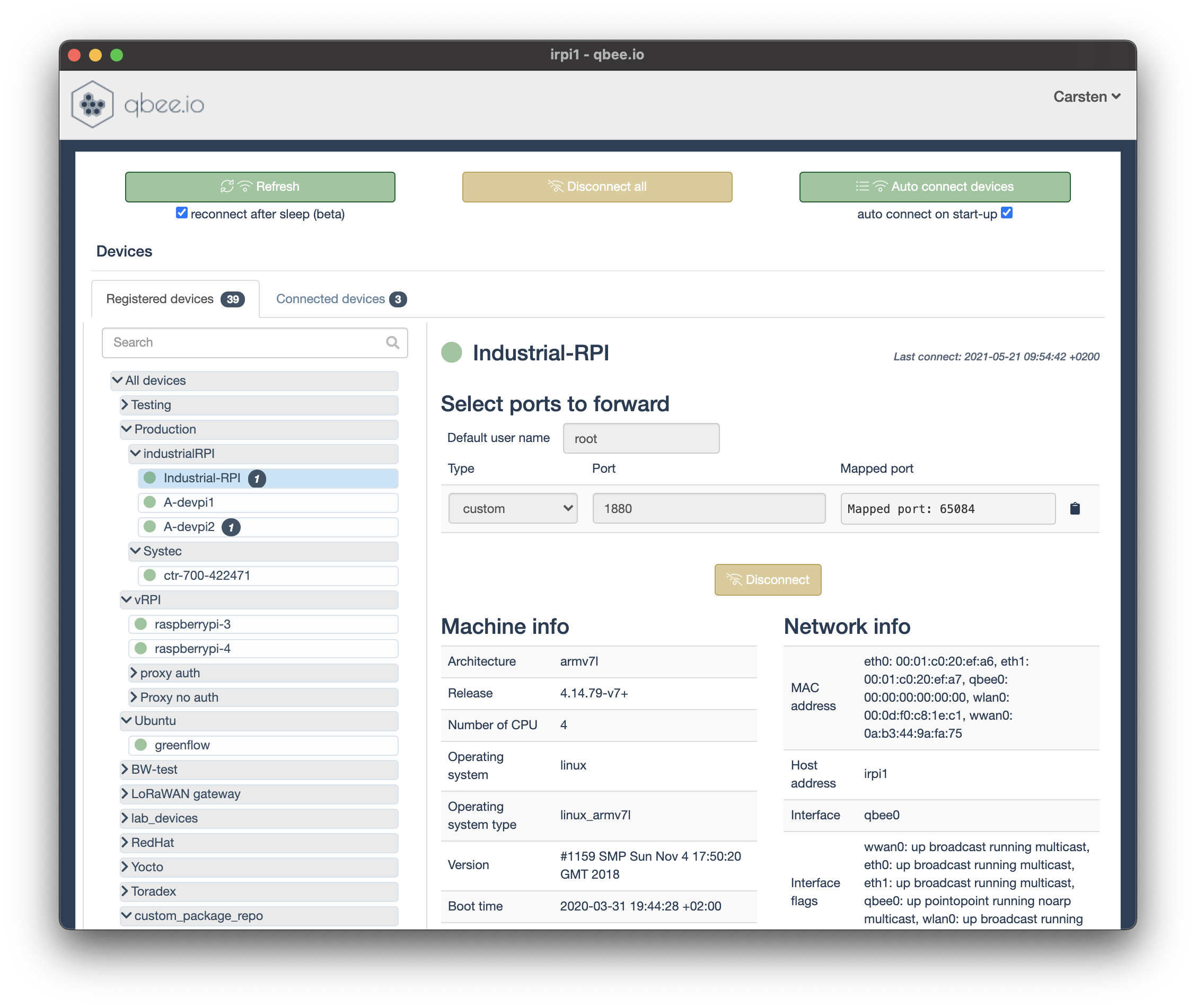Select raspberrypi-4 device
Viewport: 1196px width, 1008px height.
click(263, 649)
